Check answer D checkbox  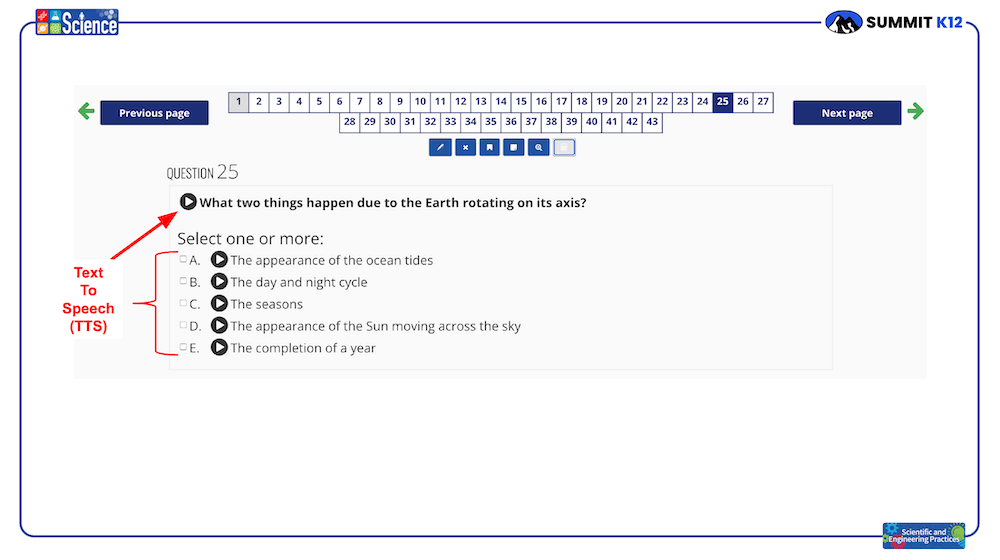click(x=183, y=325)
